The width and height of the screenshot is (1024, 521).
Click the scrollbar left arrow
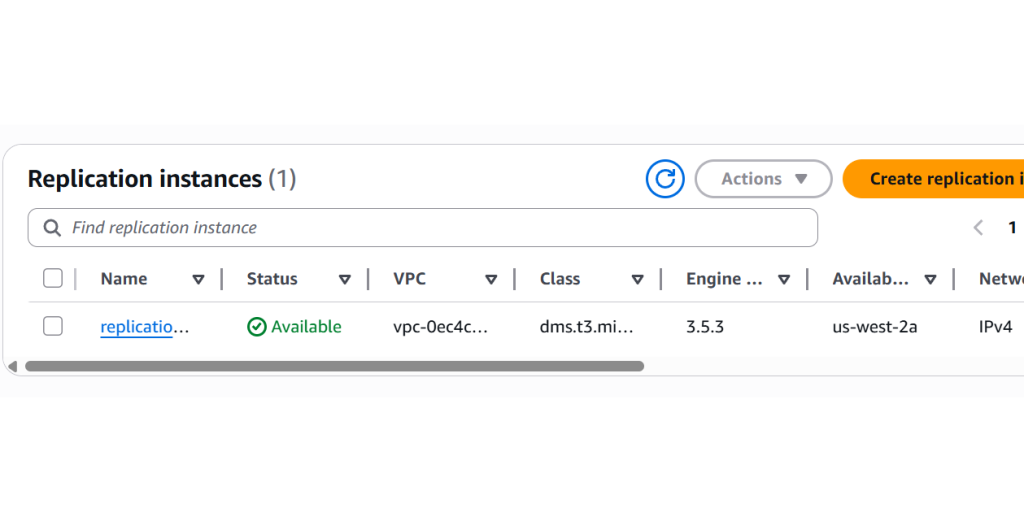[12, 366]
